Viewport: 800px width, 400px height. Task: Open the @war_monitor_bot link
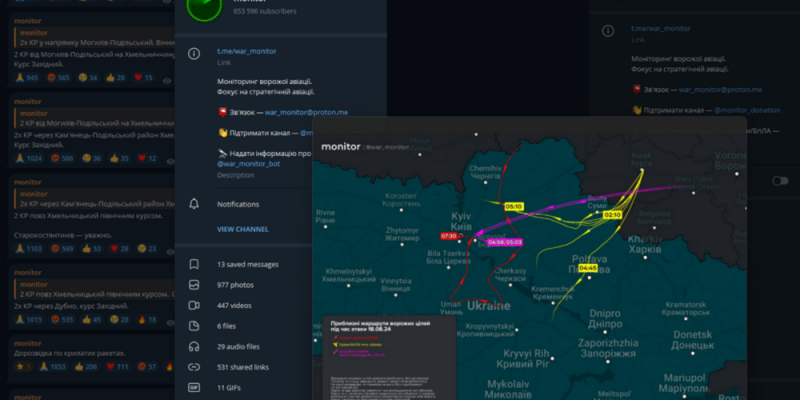[248, 164]
